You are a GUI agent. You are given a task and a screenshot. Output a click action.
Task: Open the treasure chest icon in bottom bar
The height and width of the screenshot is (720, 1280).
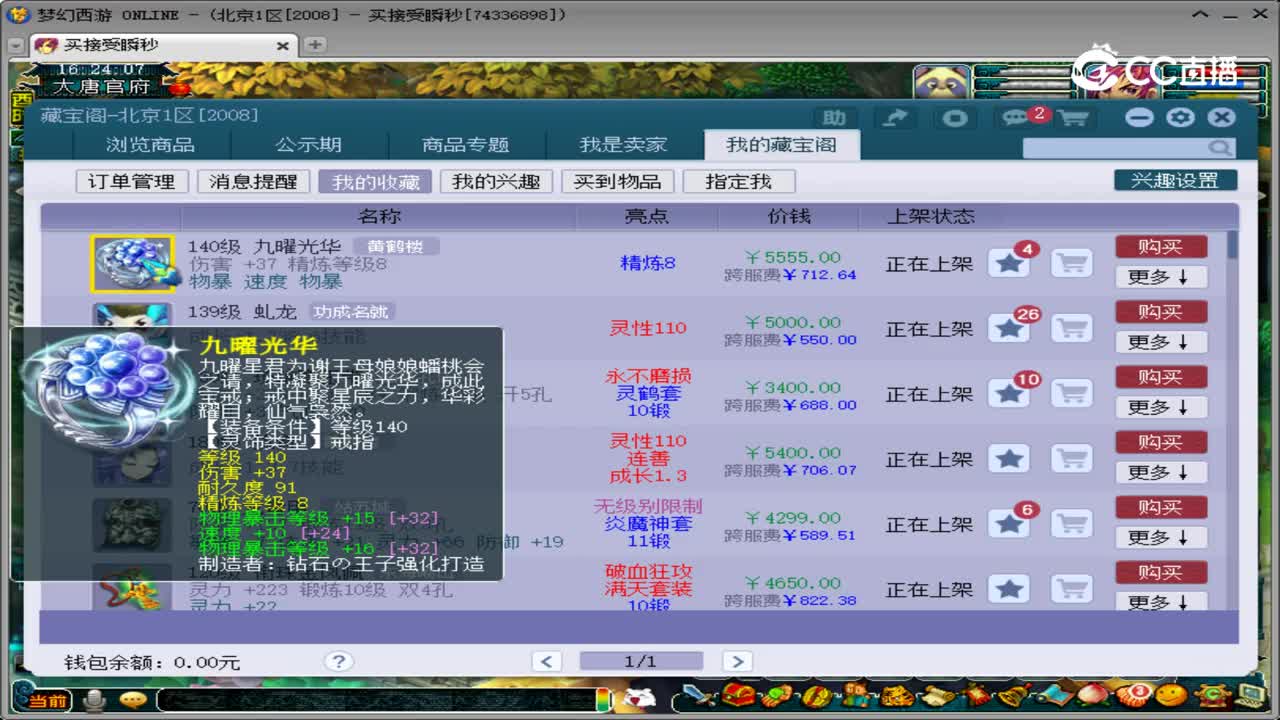point(738,696)
